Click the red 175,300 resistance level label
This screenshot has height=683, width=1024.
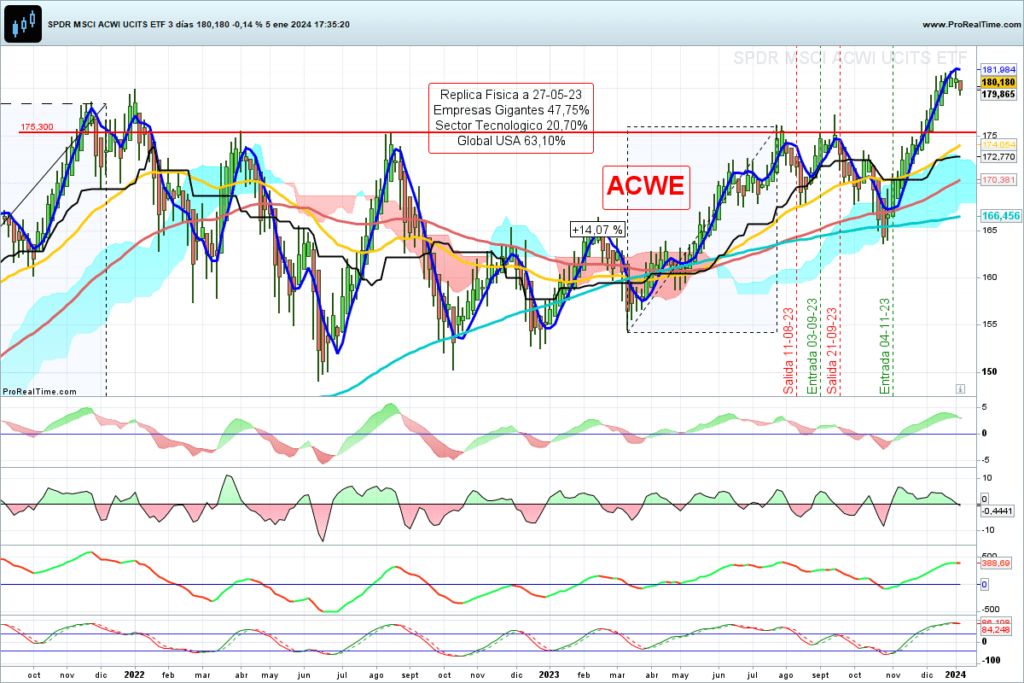coord(37,127)
